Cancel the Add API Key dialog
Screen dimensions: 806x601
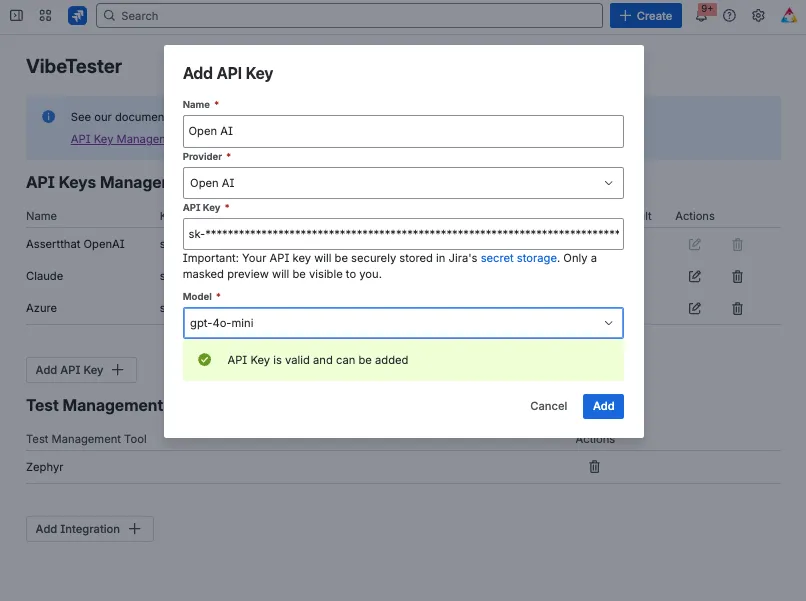tap(548, 406)
